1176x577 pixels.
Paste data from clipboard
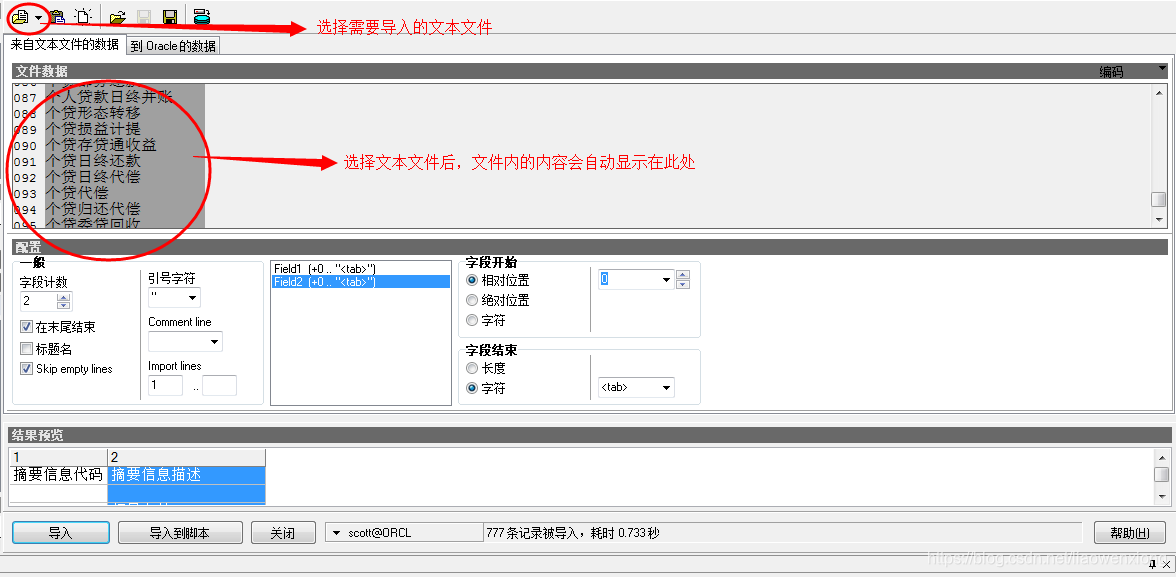57,16
